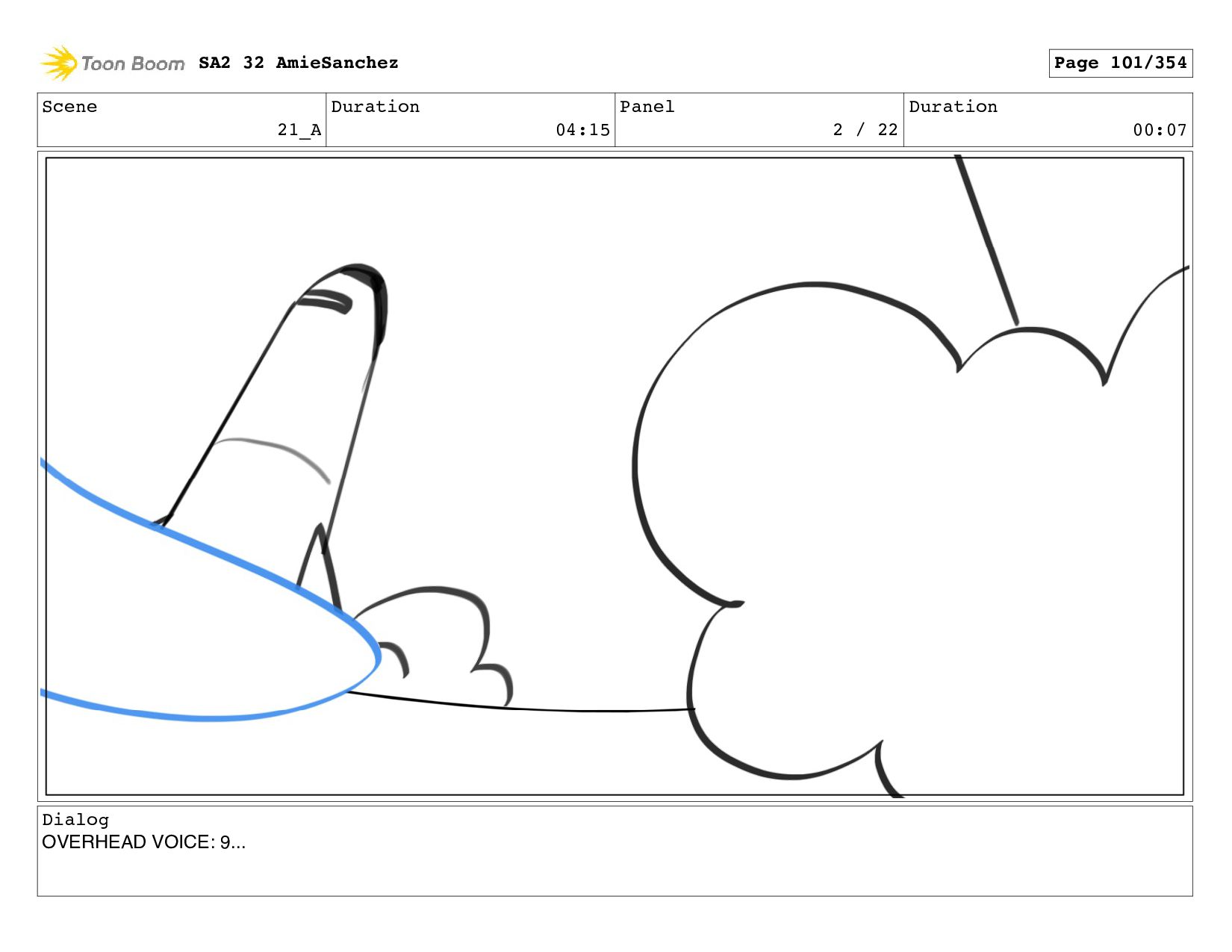Select the dialog line 'OVERHEAD VOICE: 9...'
1232x952 pixels.
tap(143, 842)
